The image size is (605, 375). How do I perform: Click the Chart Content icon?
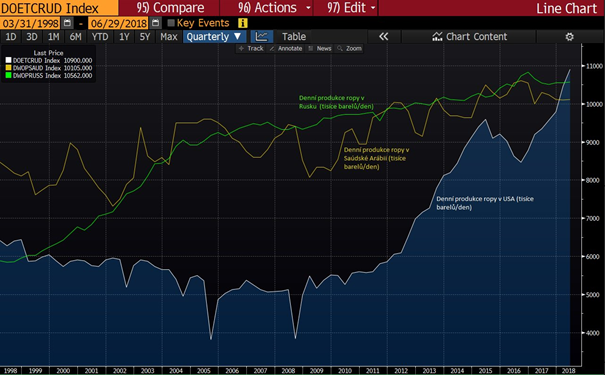click(437, 37)
